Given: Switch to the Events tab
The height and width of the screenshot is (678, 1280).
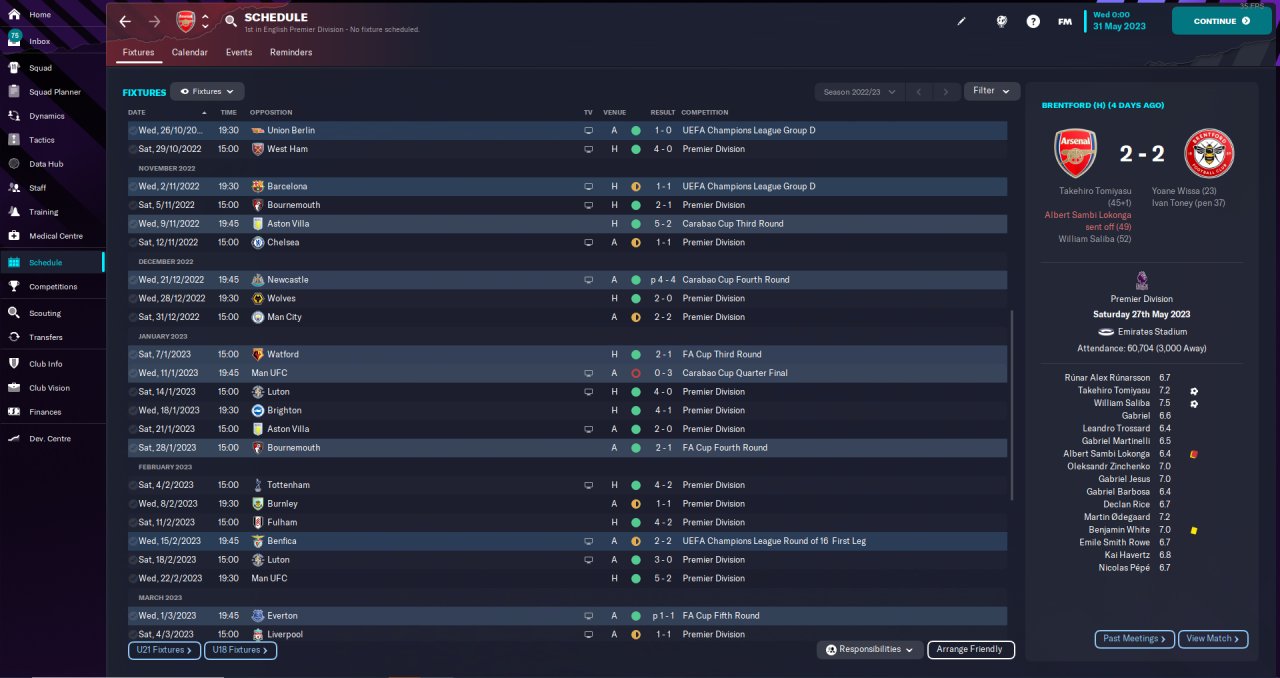Looking at the screenshot, I should click(239, 52).
